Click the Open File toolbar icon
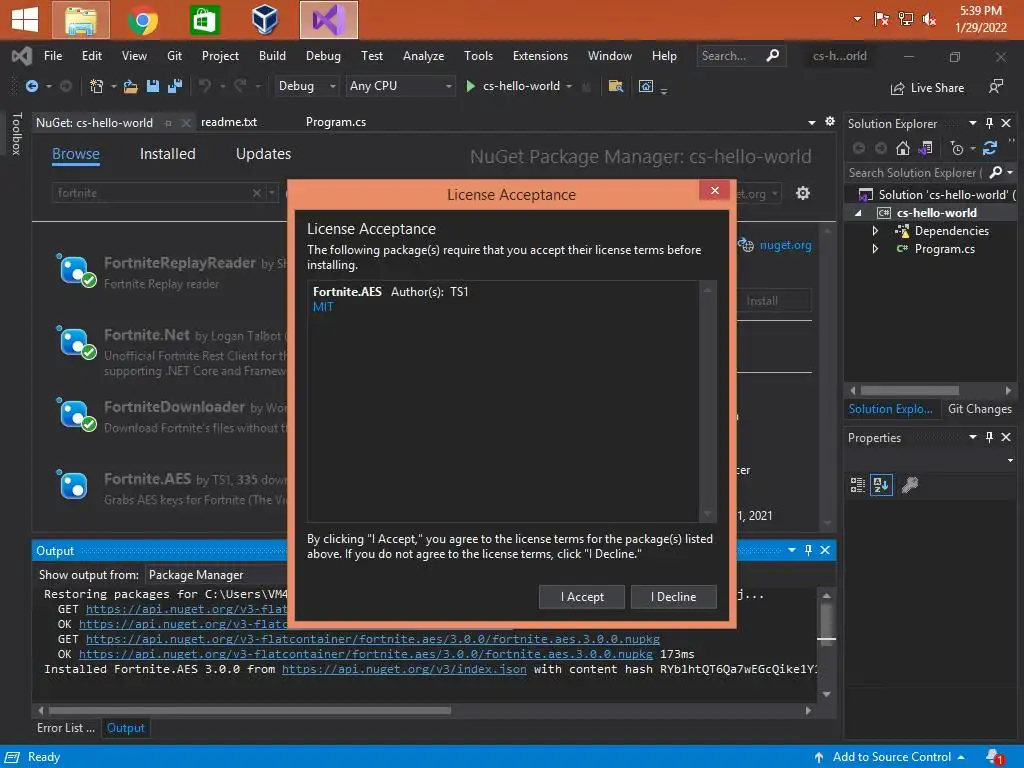Image resolution: width=1024 pixels, height=768 pixels. [x=131, y=86]
